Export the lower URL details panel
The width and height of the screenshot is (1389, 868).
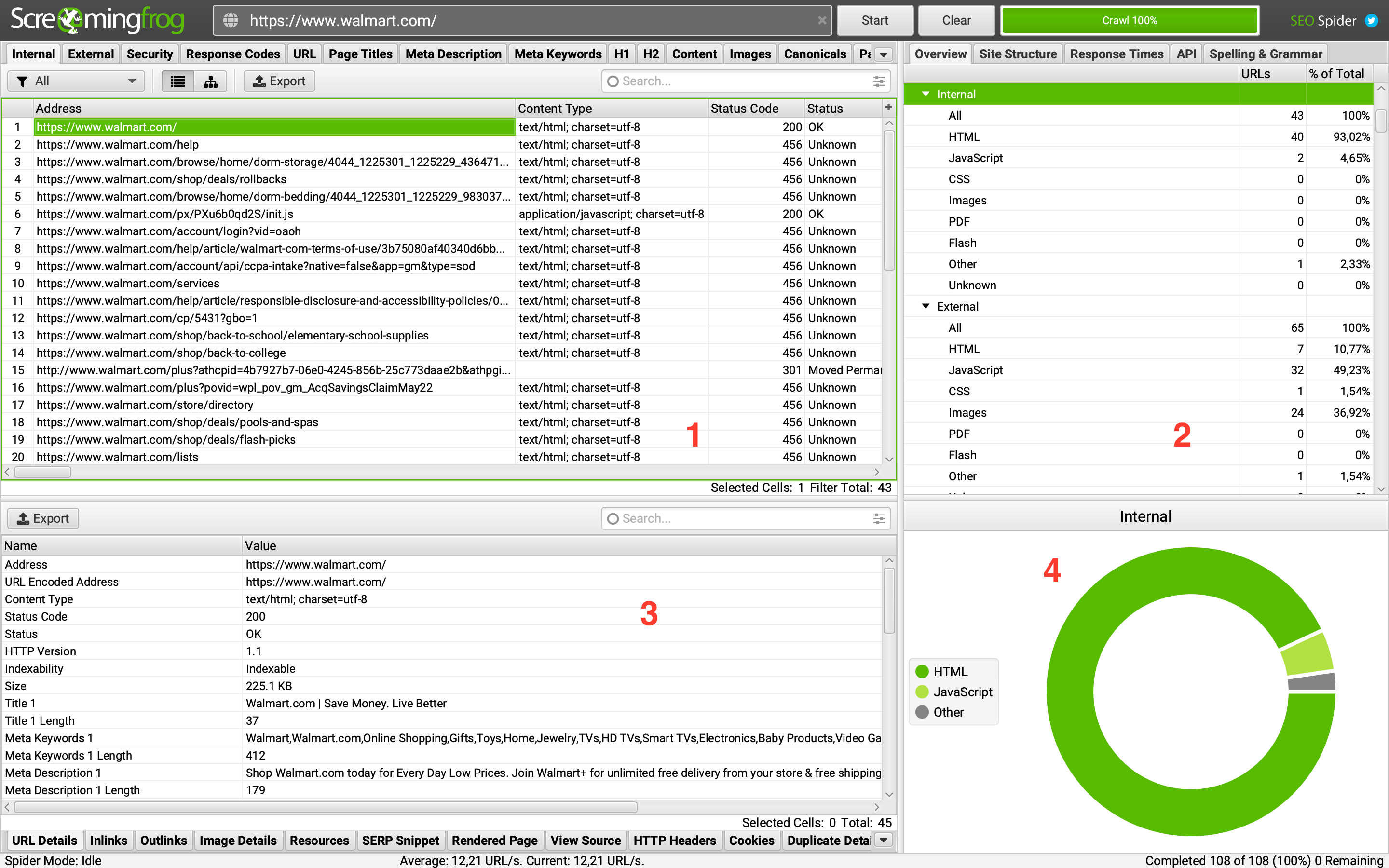pyautogui.click(x=43, y=518)
